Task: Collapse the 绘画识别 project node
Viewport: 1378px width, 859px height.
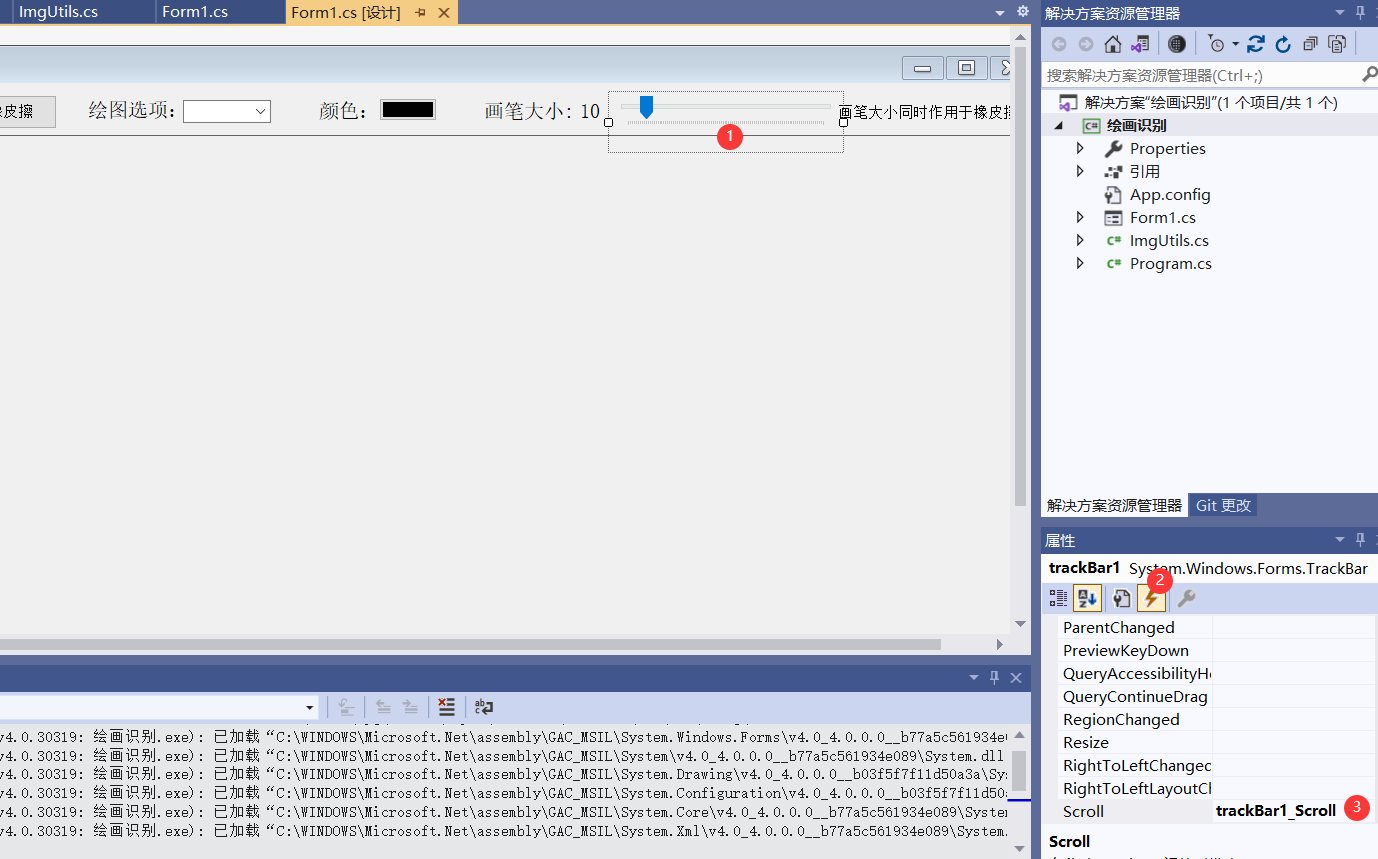Action: [1059, 125]
